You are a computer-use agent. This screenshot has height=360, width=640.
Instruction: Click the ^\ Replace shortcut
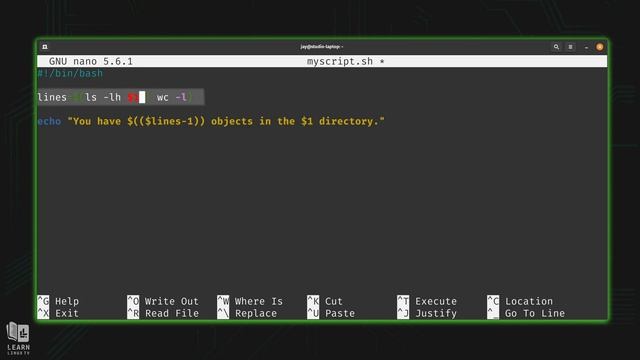tap(247, 313)
